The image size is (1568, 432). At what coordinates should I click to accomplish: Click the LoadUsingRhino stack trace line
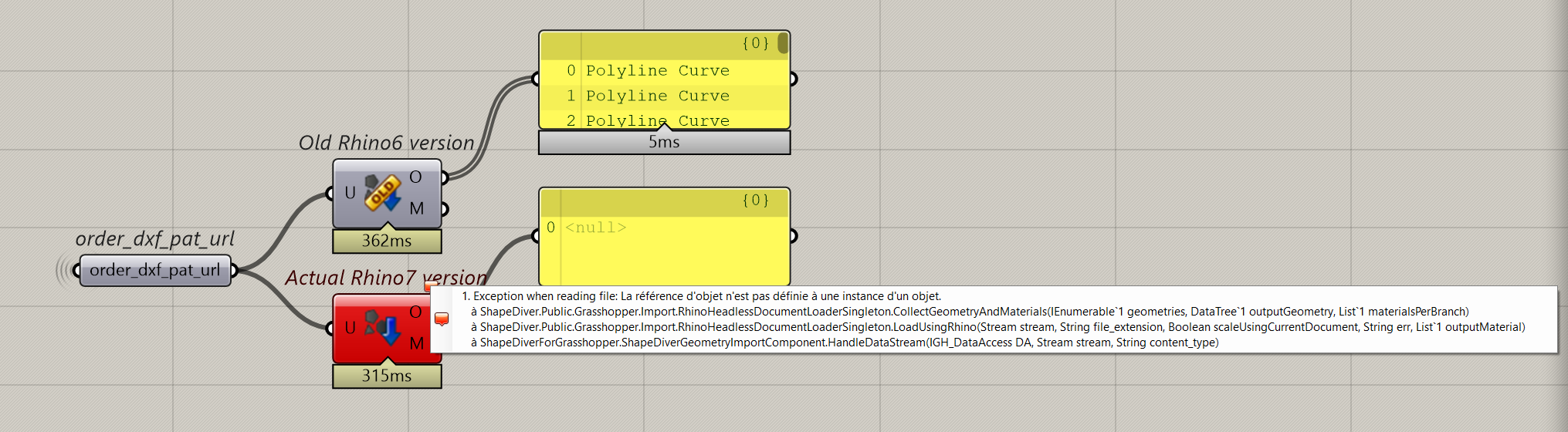[997, 327]
